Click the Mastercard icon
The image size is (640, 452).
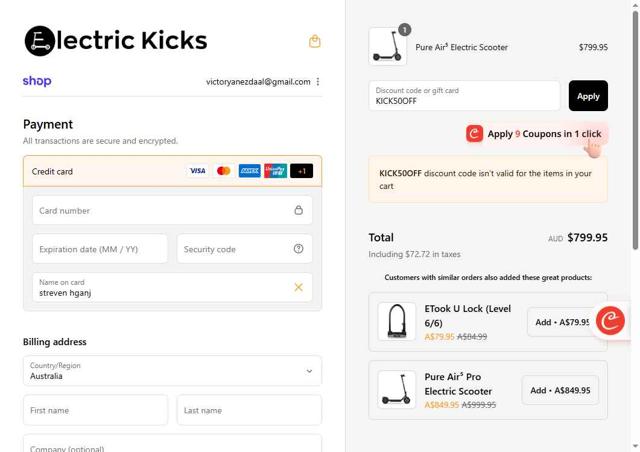point(223,171)
